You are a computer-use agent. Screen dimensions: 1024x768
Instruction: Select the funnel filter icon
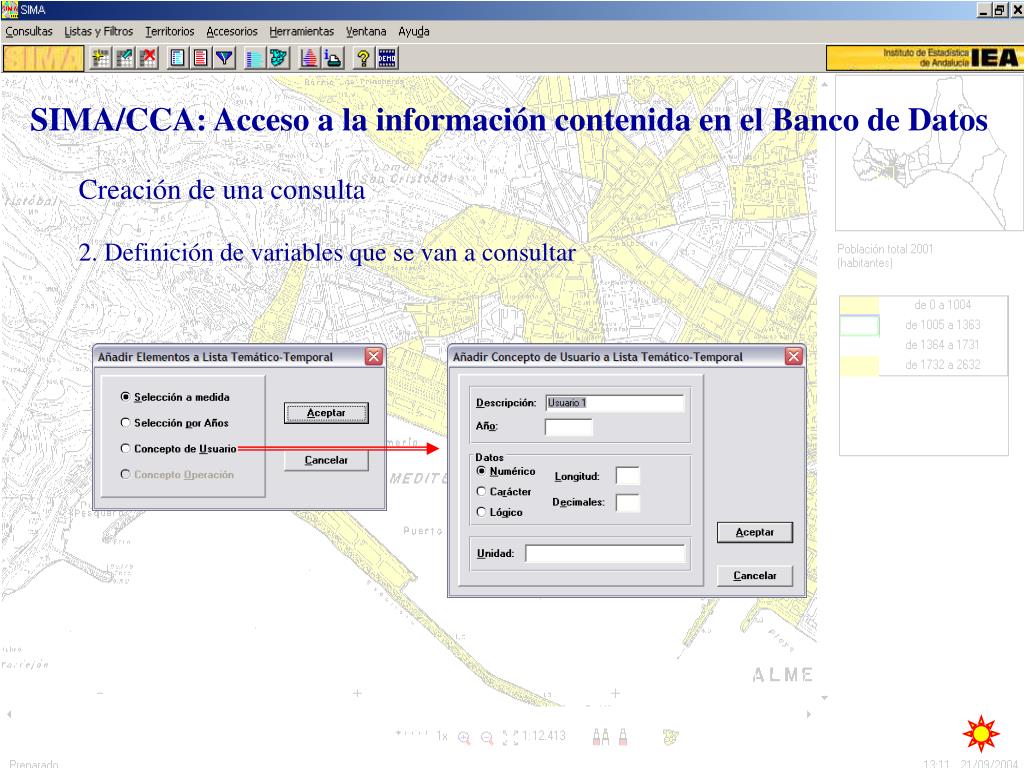tap(225, 58)
